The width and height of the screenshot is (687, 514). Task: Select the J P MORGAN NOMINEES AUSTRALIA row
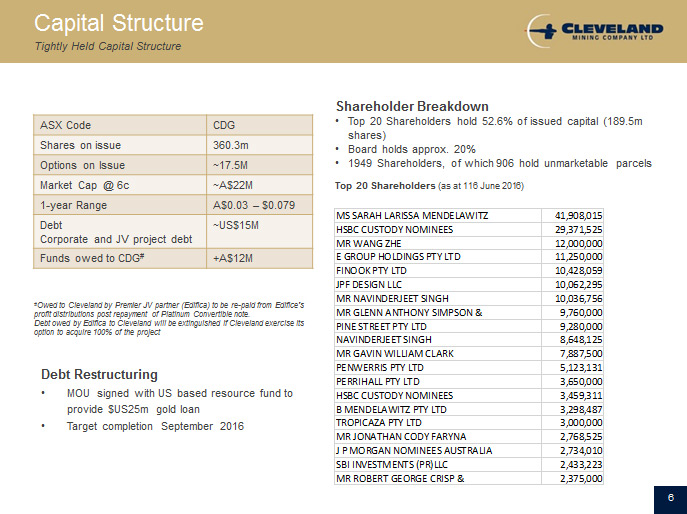click(x=469, y=451)
